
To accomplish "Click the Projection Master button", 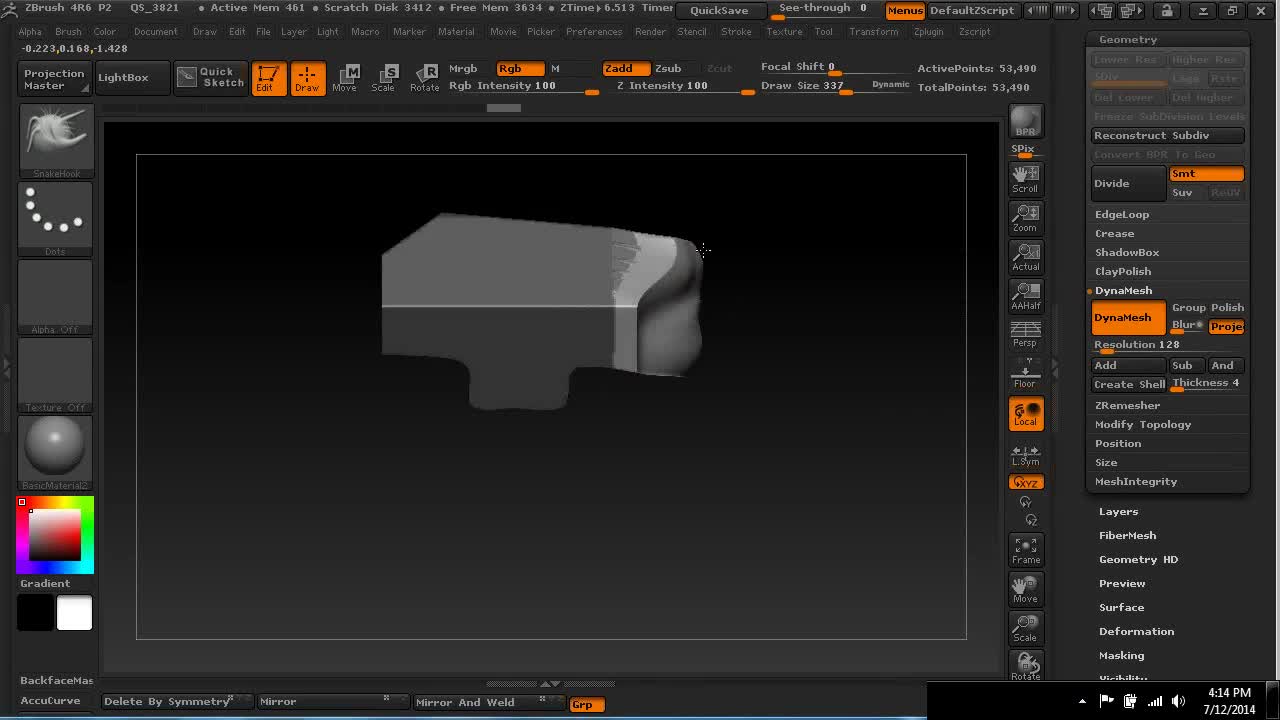I will coord(54,79).
